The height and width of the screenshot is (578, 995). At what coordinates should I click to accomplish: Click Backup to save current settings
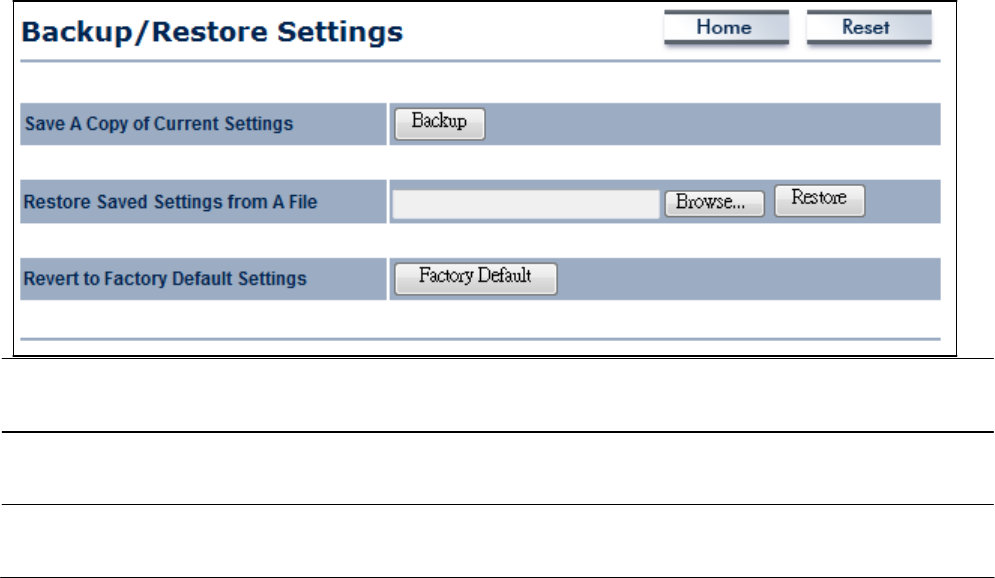[x=440, y=123]
